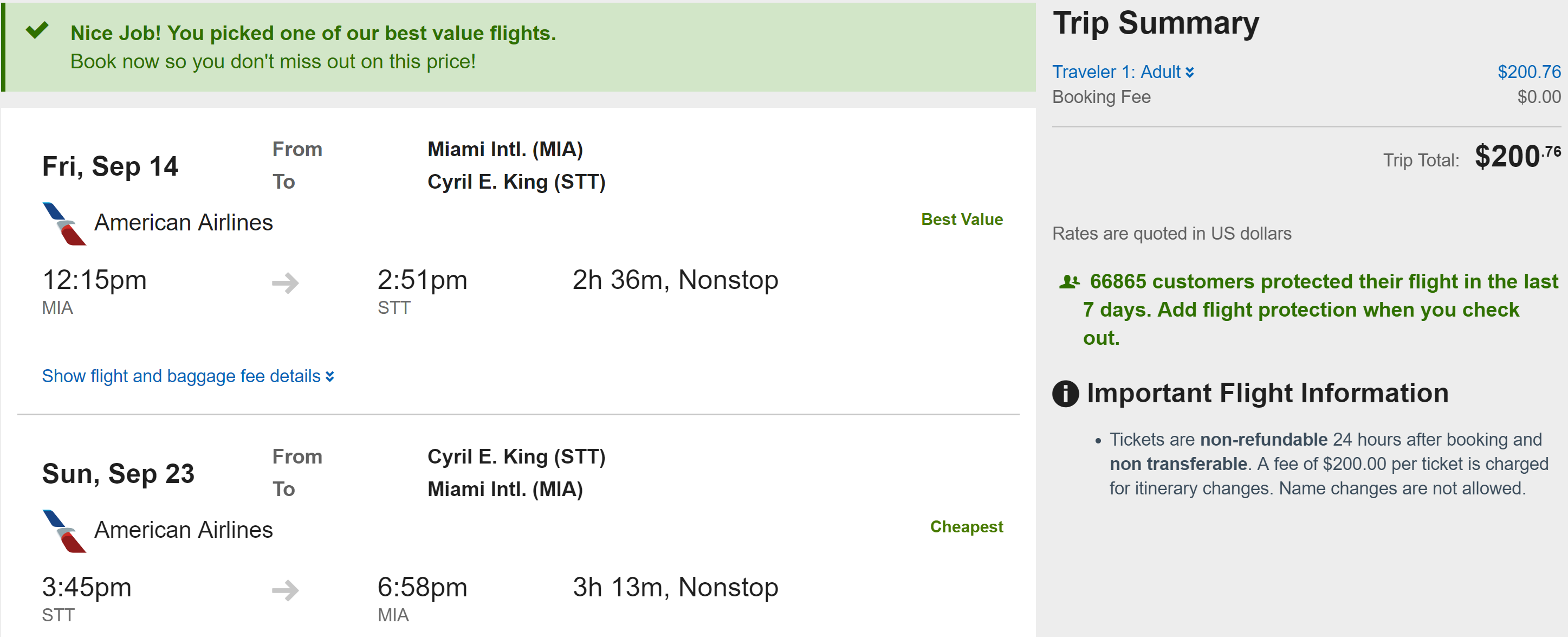Expand Traveler 1: Adult price breakdown

pos(1123,73)
